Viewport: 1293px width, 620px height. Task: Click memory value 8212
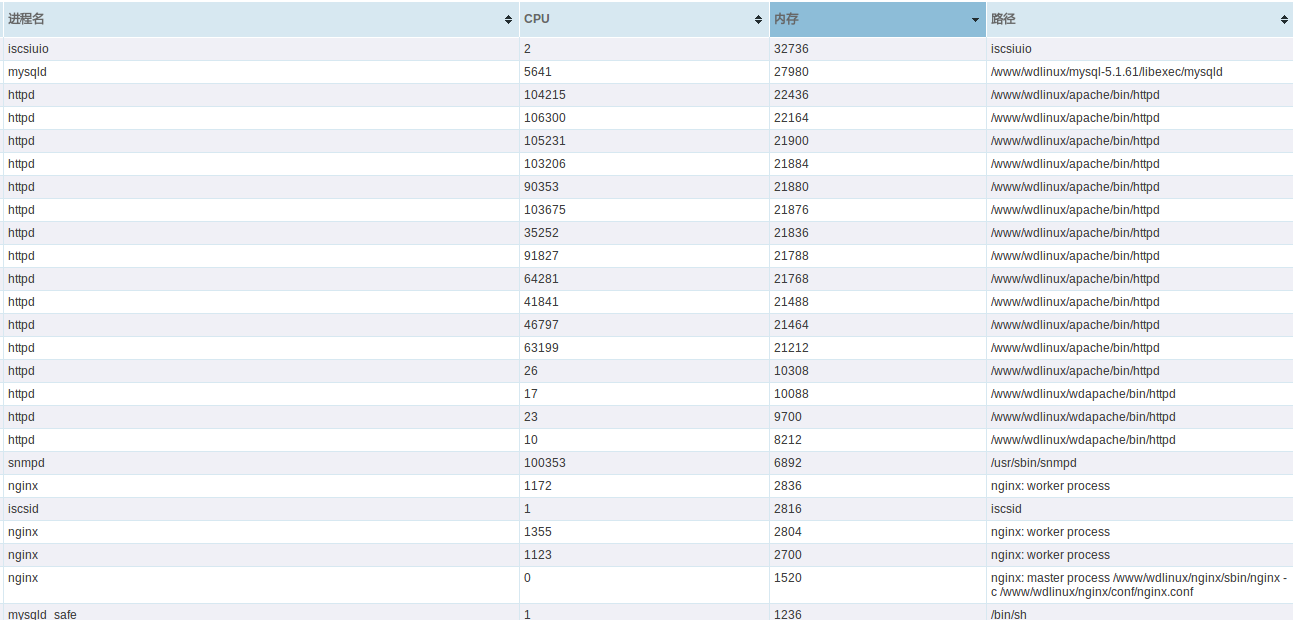788,440
